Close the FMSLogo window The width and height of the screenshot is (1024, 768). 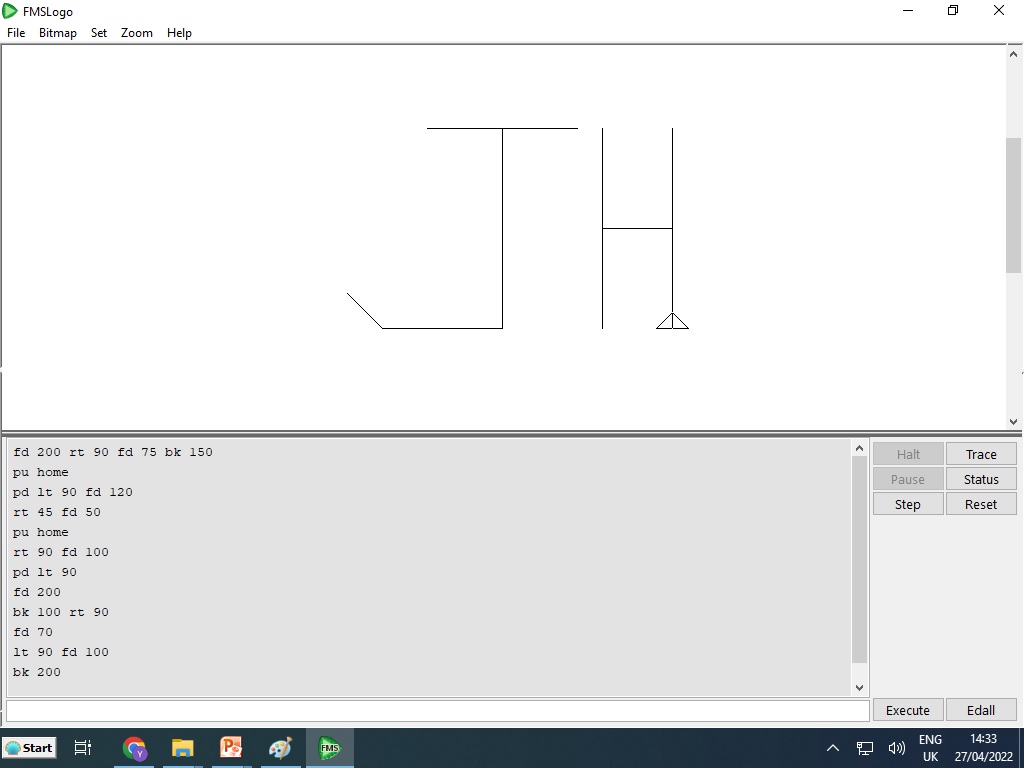tap(999, 10)
